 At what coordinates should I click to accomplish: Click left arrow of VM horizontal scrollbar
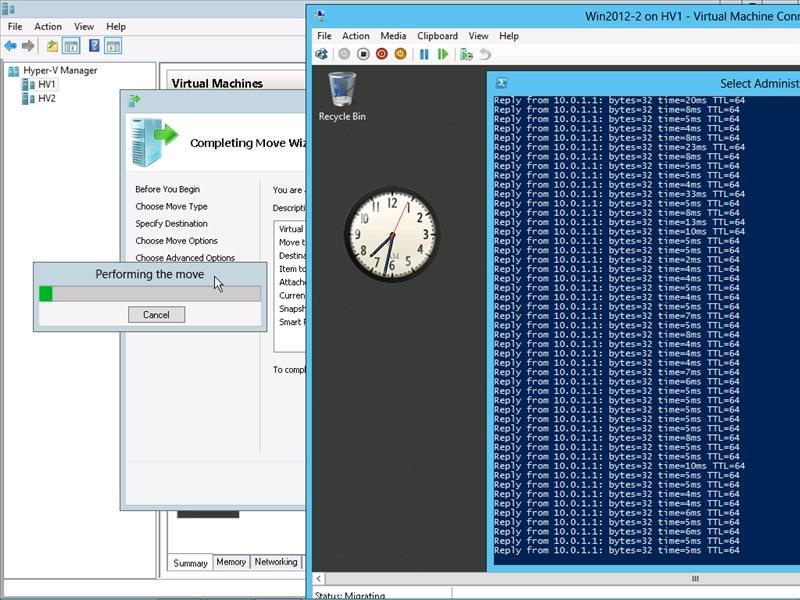click(x=318, y=579)
